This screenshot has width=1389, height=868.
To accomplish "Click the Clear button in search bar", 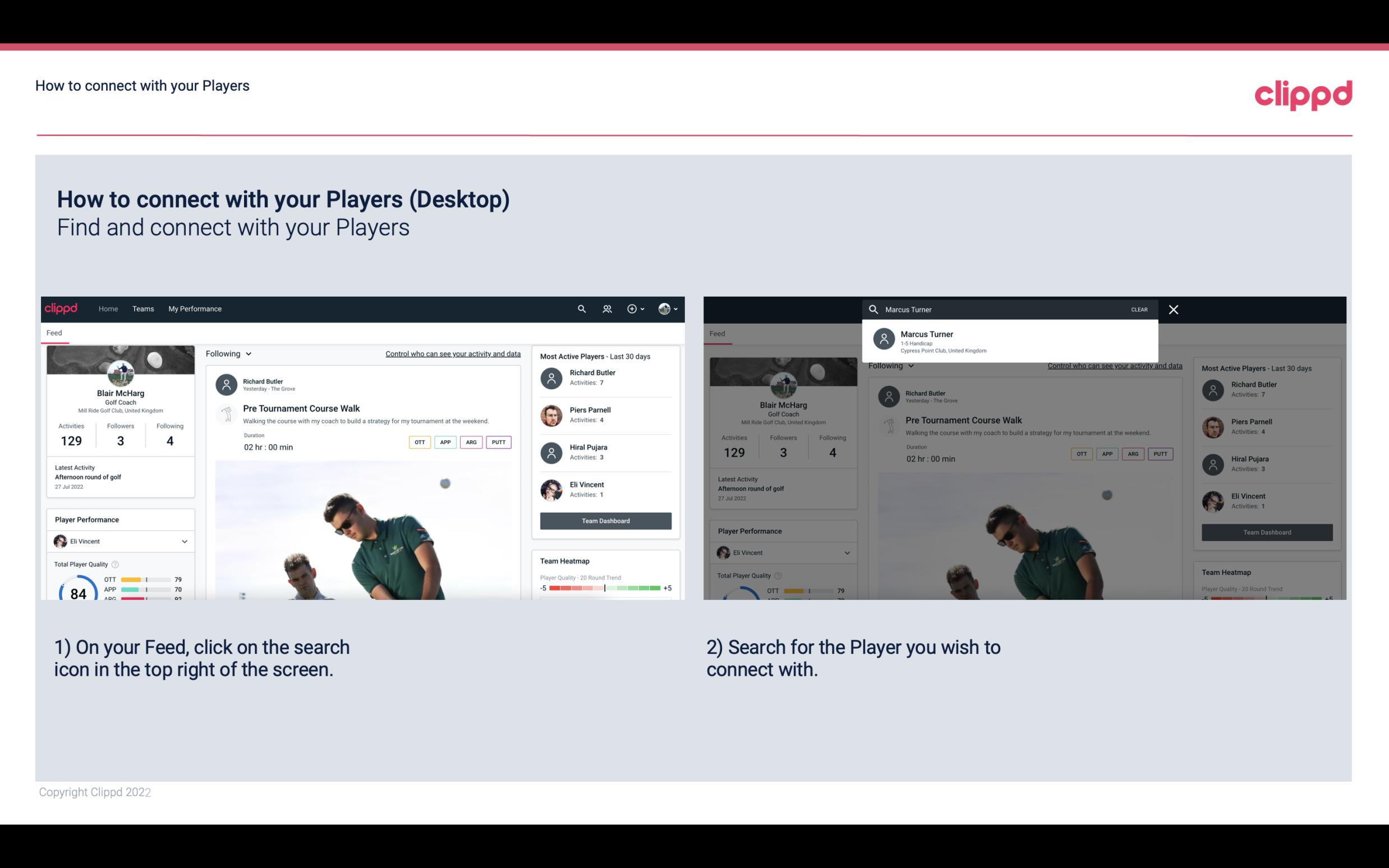I will 1140,309.
